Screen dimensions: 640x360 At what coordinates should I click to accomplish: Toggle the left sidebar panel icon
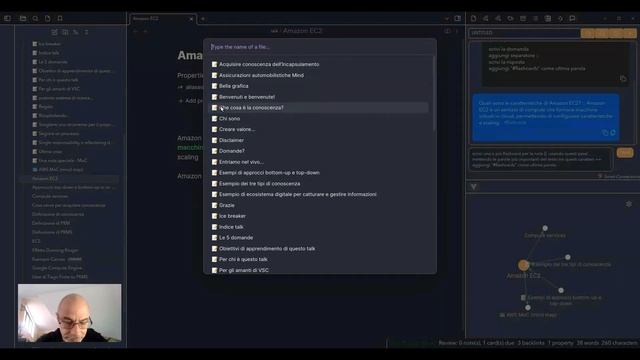coord(7,18)
